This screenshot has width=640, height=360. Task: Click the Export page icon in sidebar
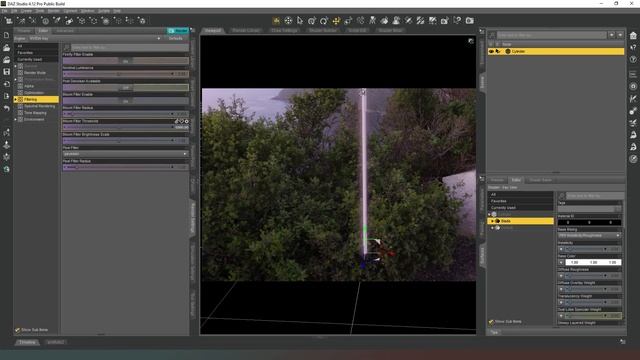[7, 96]
